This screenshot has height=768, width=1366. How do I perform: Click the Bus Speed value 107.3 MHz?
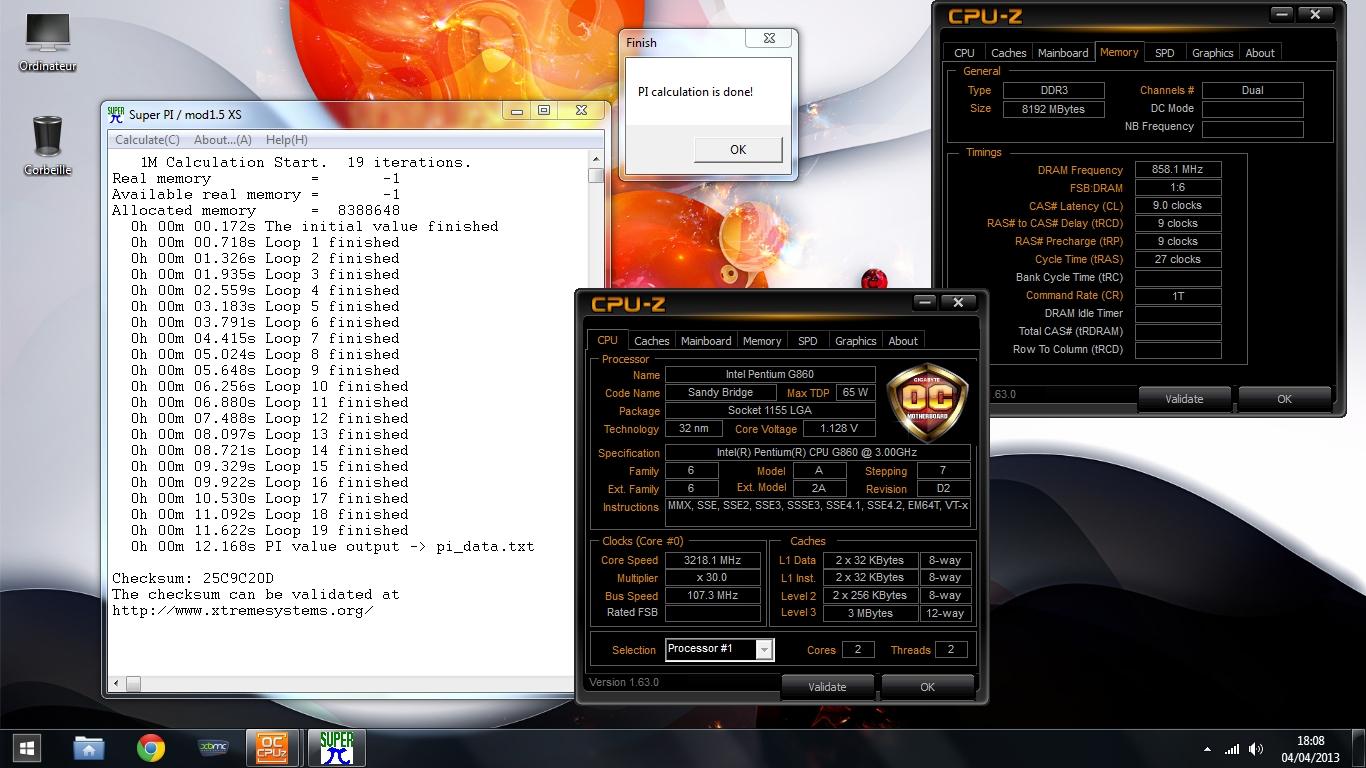[x=712, y=595]
